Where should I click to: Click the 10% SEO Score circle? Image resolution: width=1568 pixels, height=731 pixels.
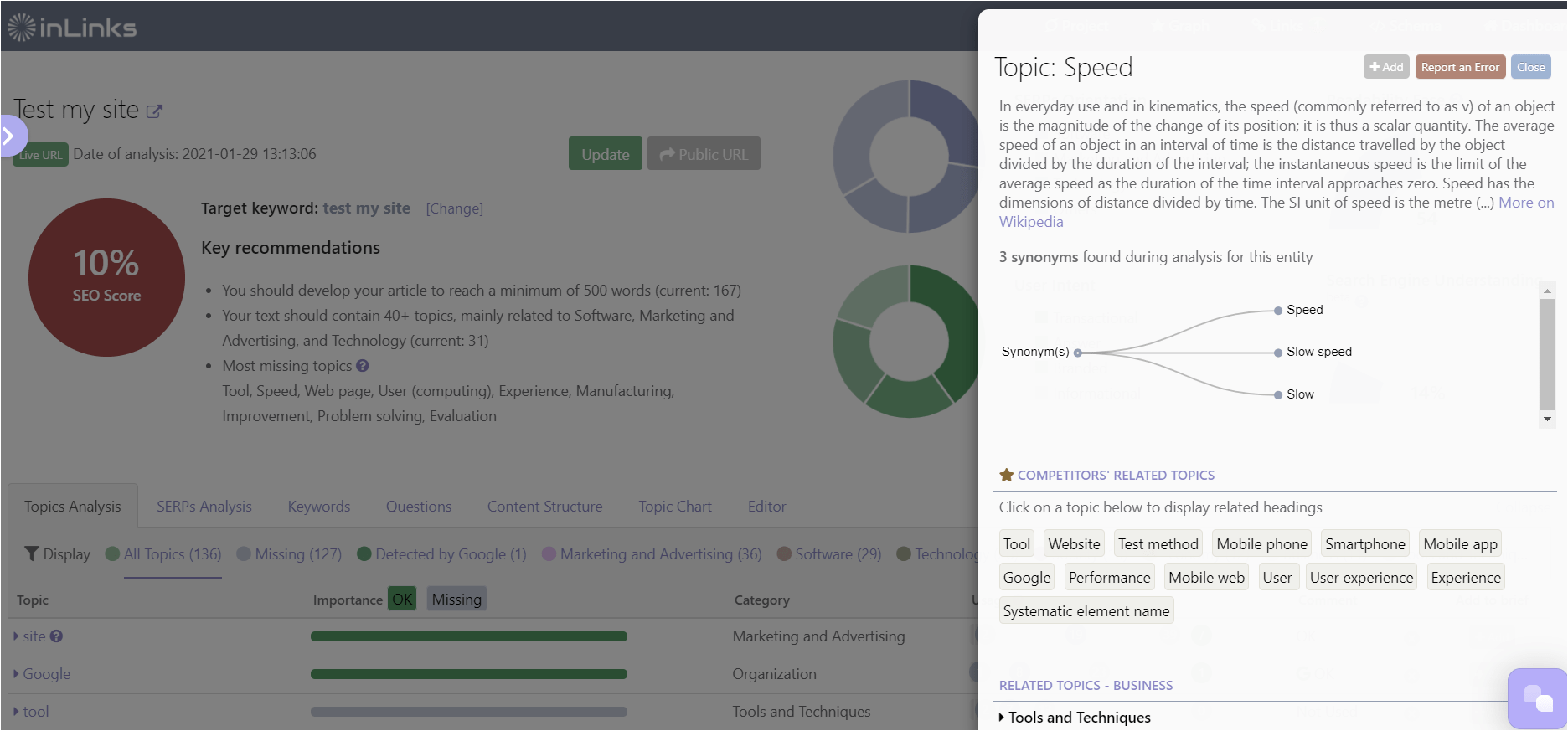(106, 277)
